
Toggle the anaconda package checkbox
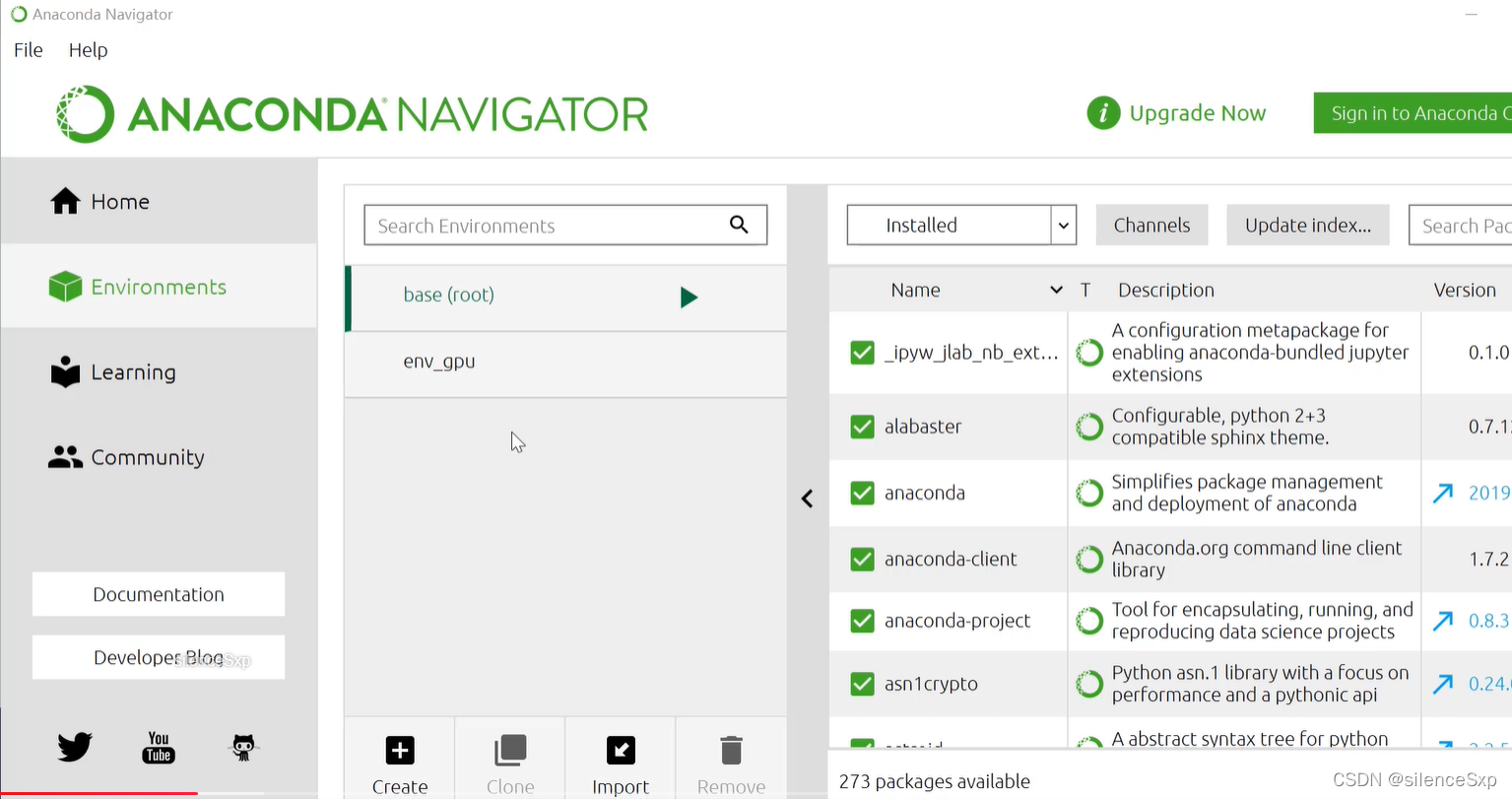[x=862, y=493]
